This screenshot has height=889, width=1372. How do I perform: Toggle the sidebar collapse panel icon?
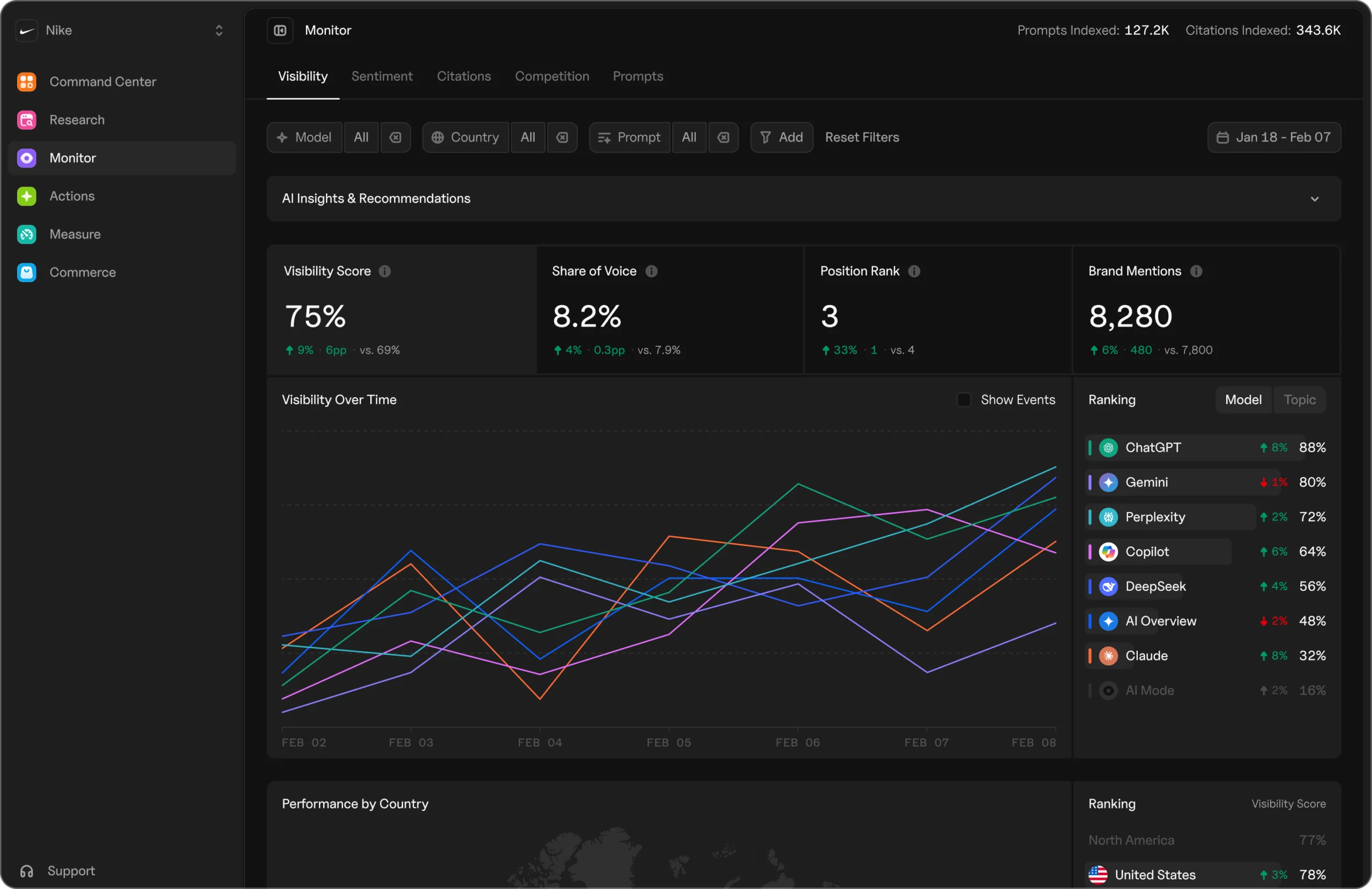(x=280, y=31)
